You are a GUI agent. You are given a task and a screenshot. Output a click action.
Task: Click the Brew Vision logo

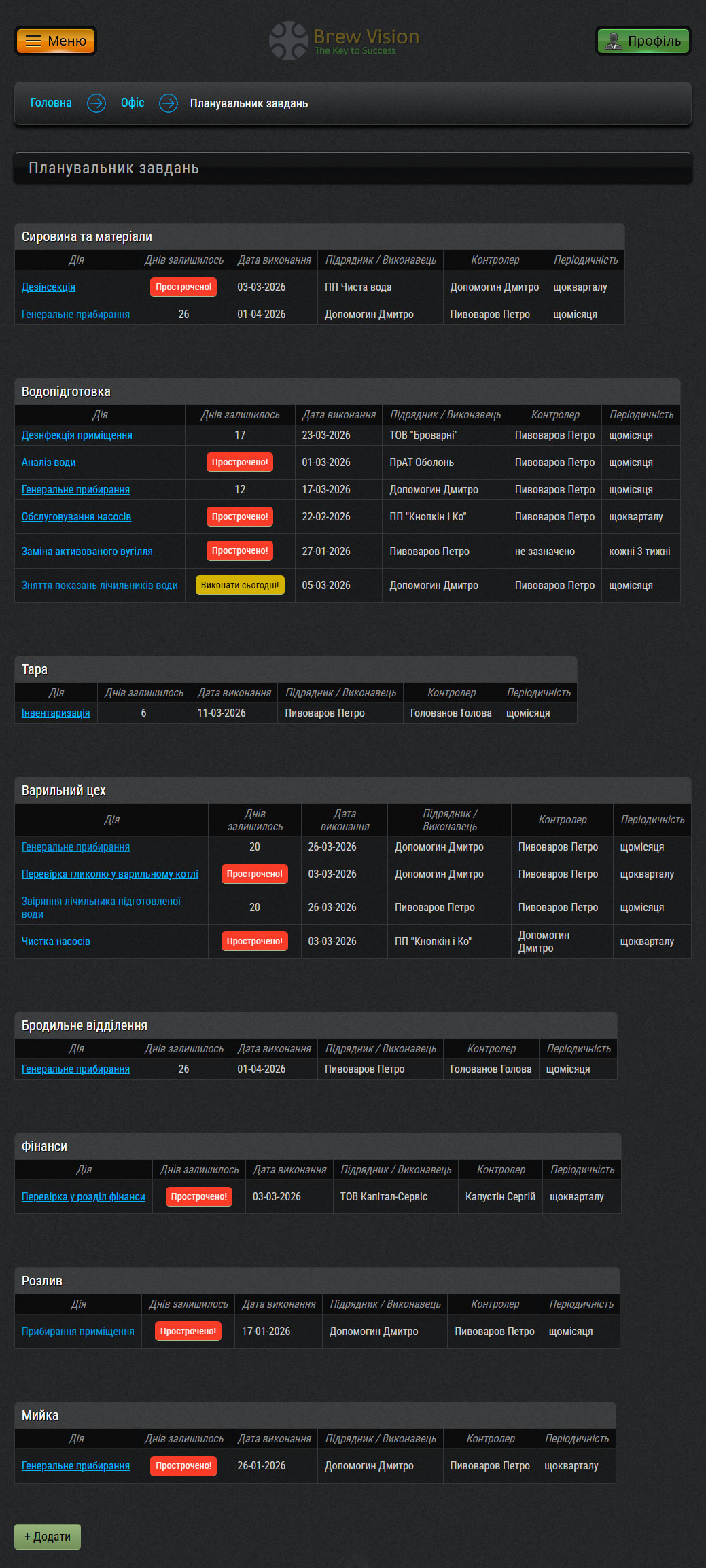(x=345, y=41)
